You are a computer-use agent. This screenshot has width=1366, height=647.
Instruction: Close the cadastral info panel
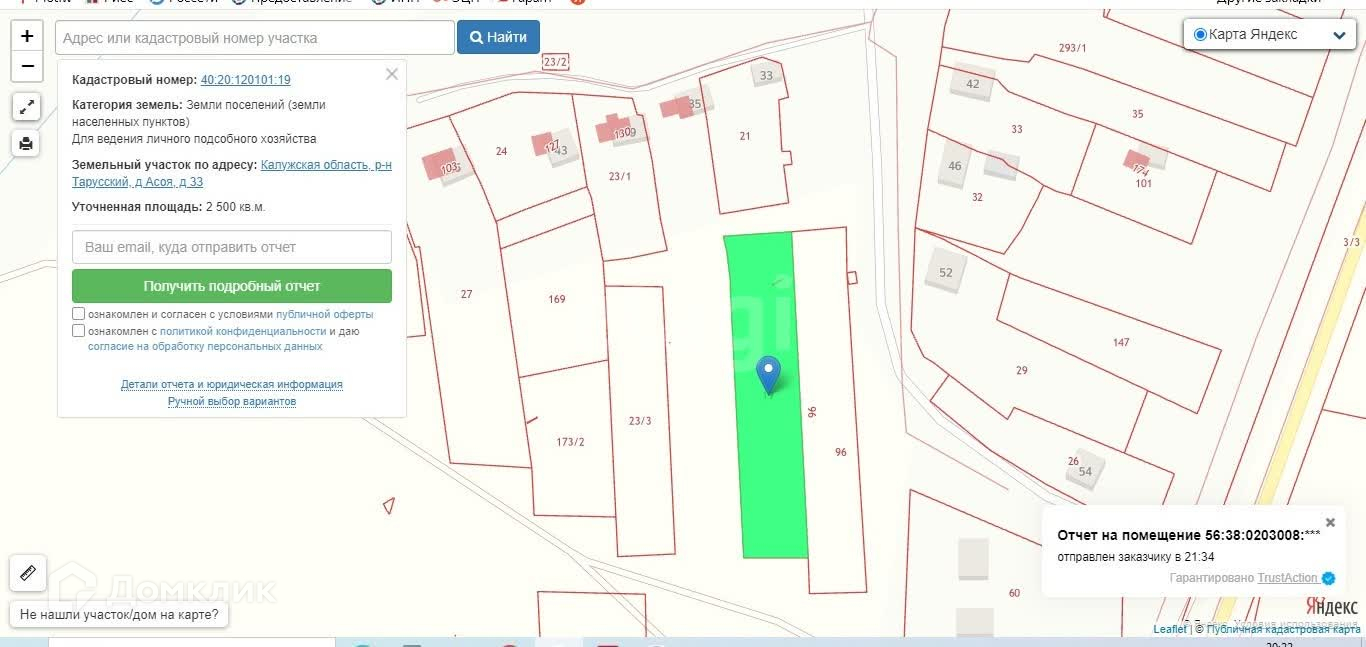[x=392, y=74]
